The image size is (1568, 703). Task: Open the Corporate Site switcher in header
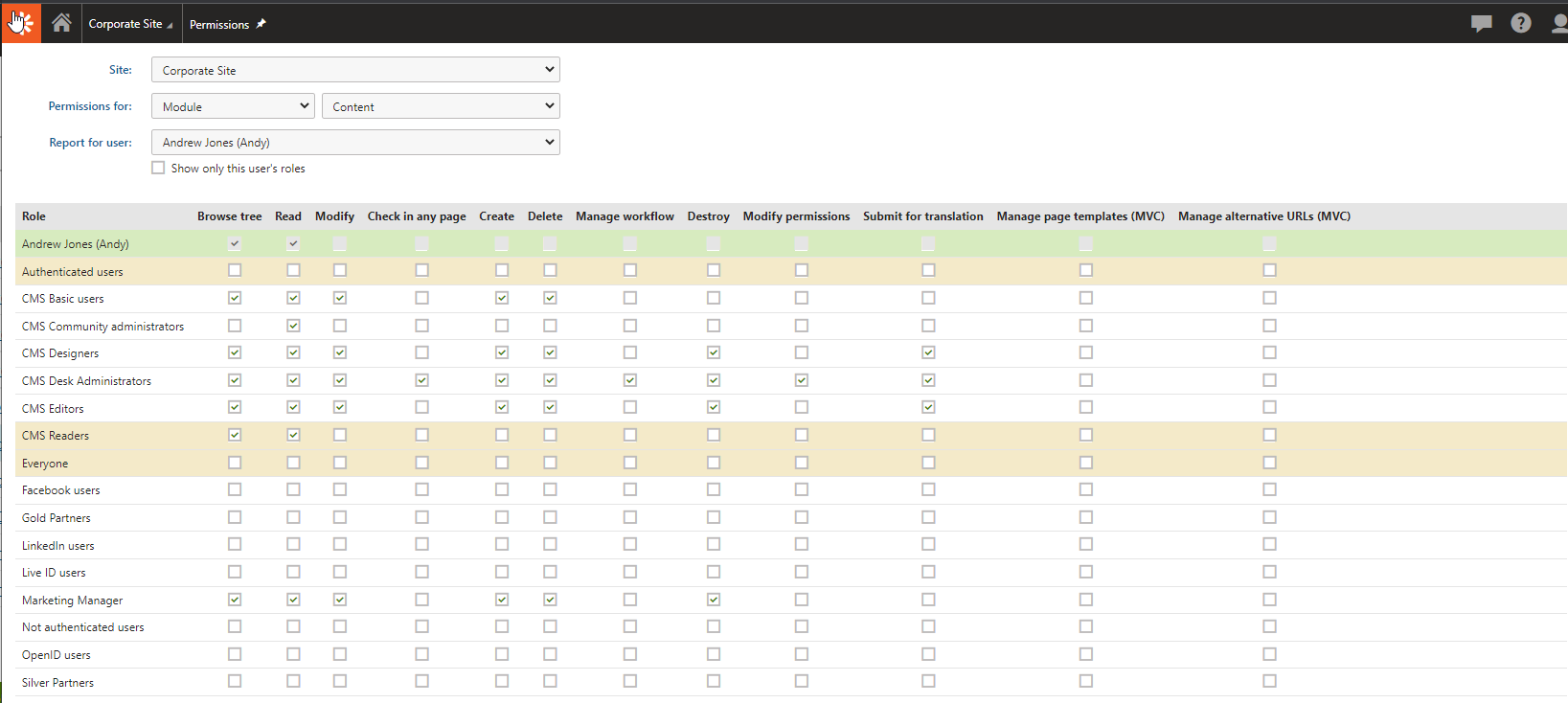click(130, 24)
